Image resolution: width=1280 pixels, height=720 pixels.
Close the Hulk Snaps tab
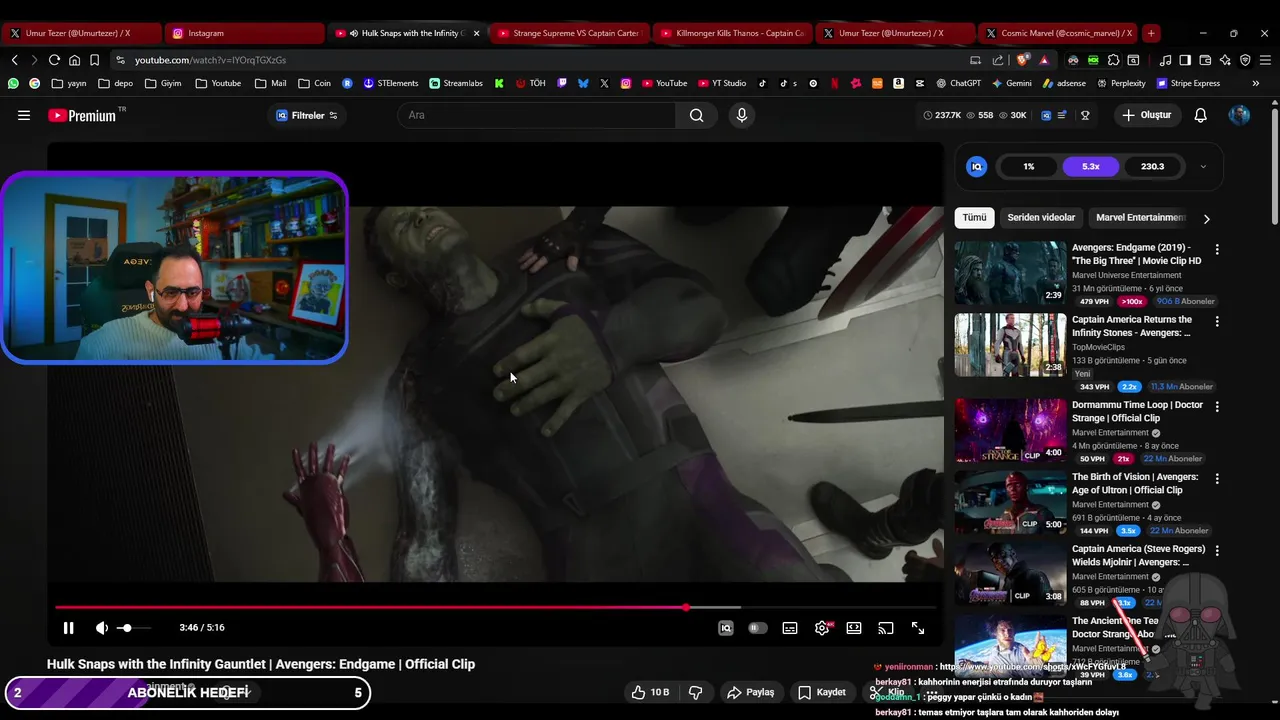pyautogui.click(x=476, y=33)
